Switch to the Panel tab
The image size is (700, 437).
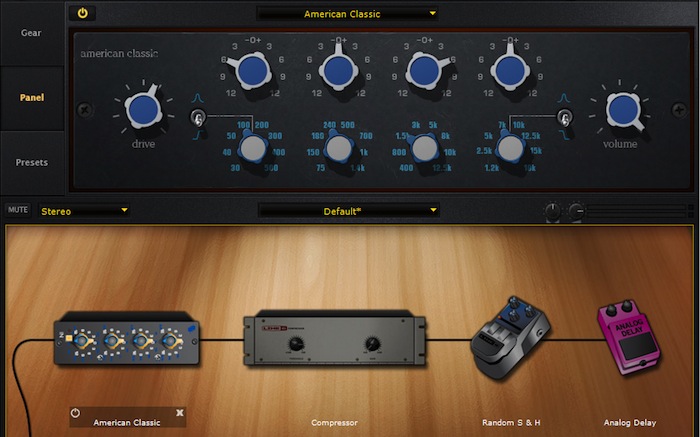[x=32, y=98]
